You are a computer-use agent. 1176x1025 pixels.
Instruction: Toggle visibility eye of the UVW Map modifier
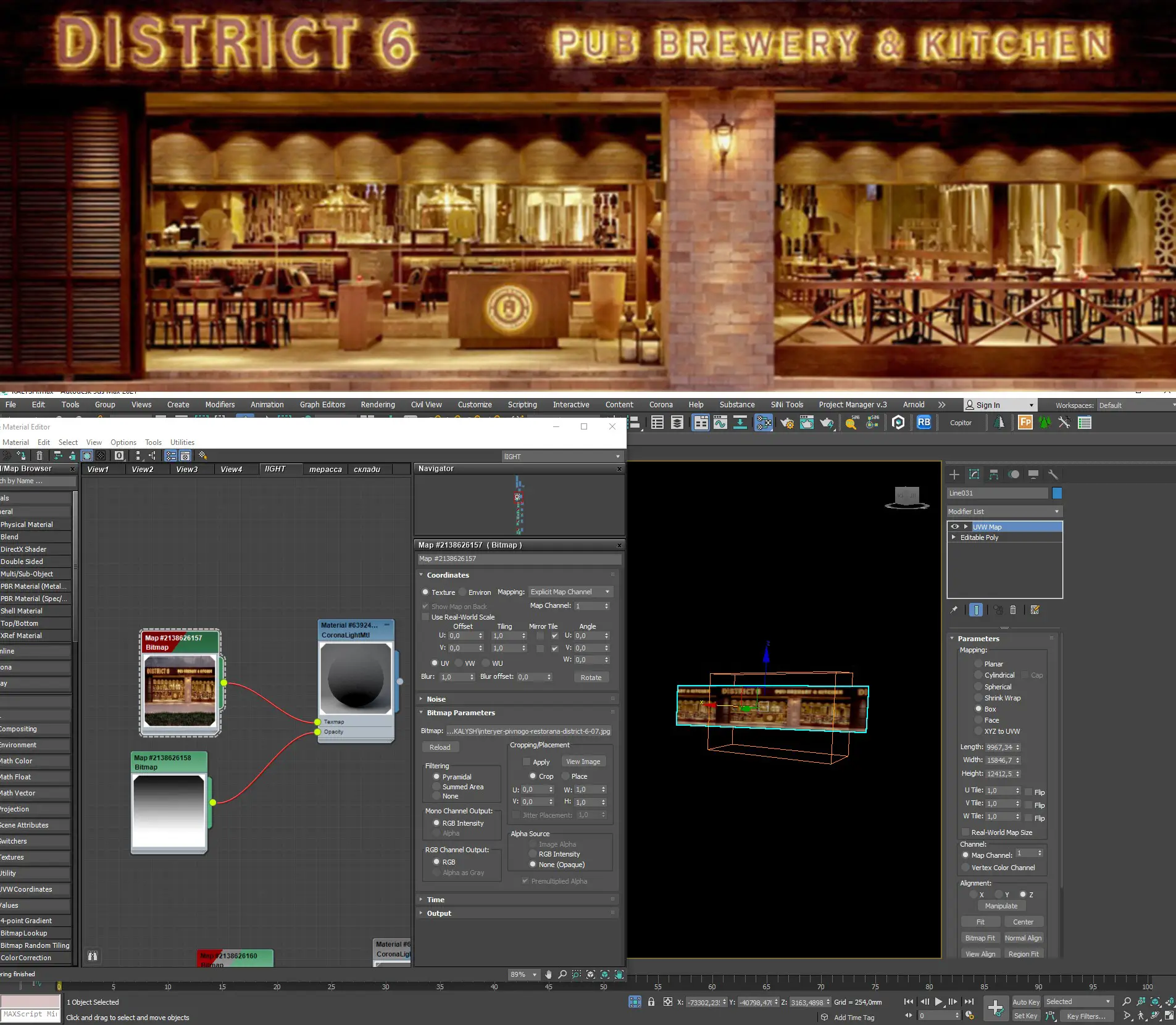(x=956, y=526)
